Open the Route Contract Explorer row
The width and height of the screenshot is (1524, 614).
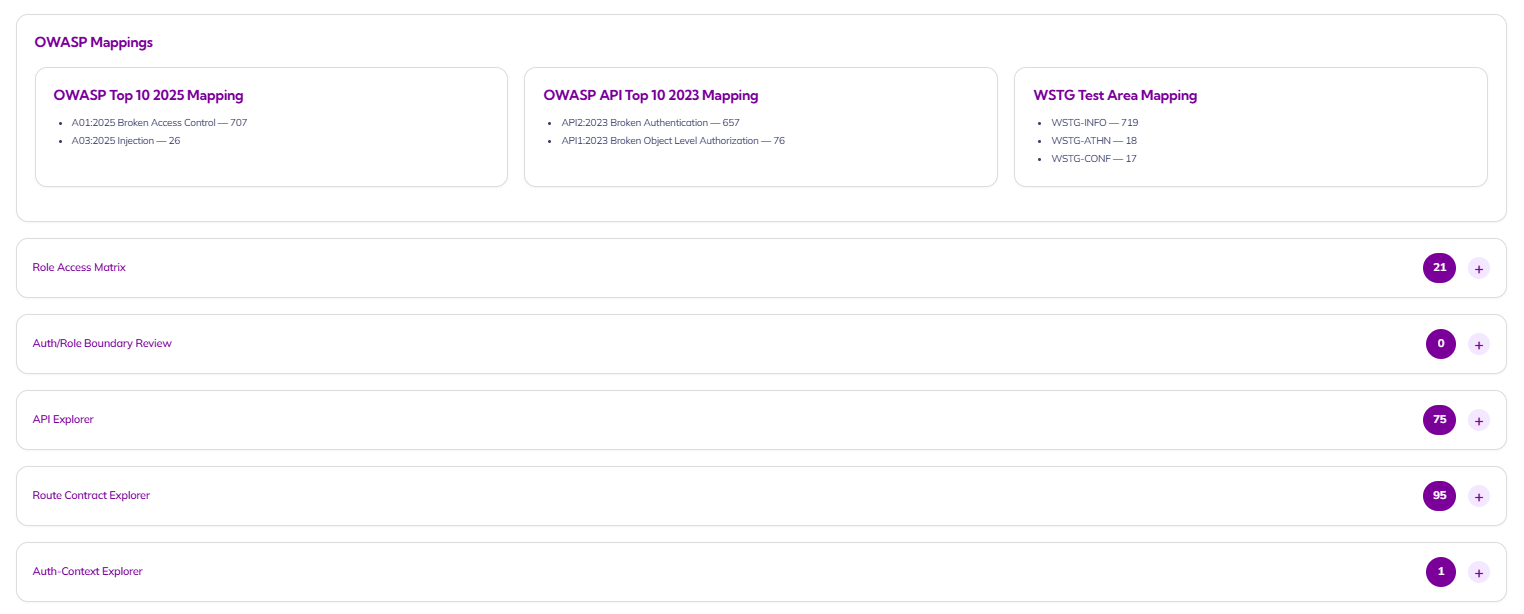[x=91, y=496]
